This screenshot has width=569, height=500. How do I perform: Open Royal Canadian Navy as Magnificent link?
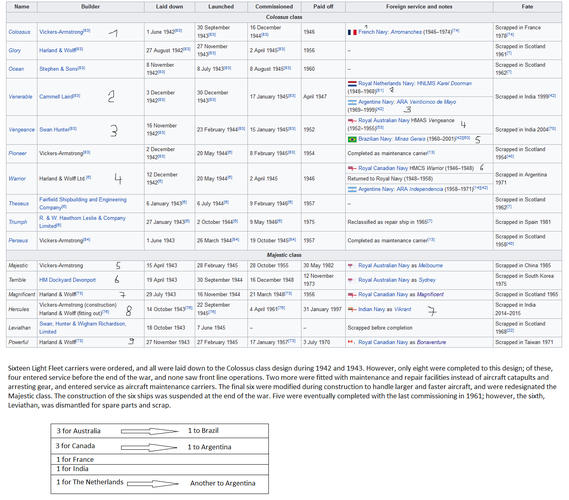click(x=401, y=295)
